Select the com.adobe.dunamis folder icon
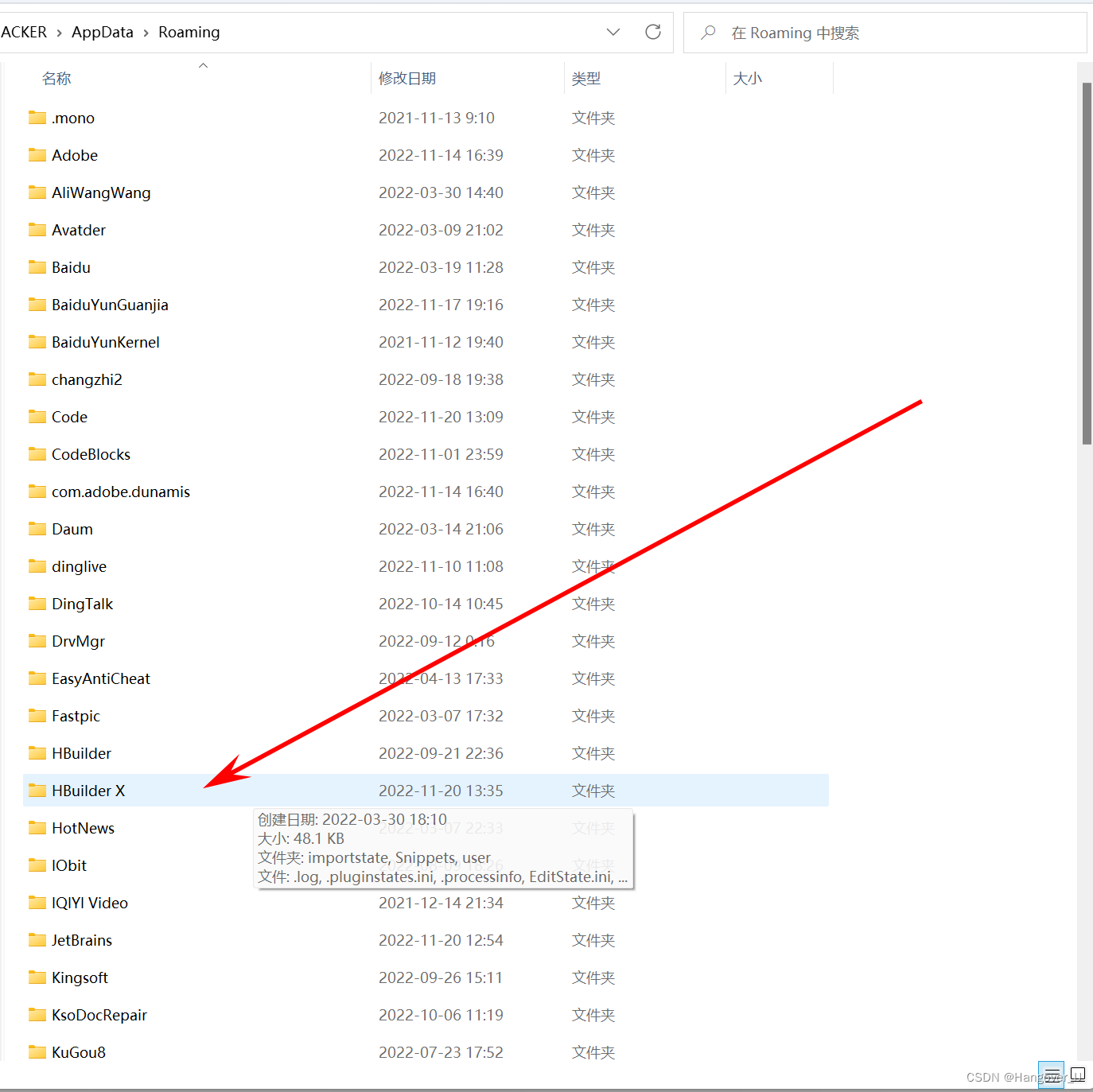The height and width of the screenshot is (1092, 1093). pos(37,492)
